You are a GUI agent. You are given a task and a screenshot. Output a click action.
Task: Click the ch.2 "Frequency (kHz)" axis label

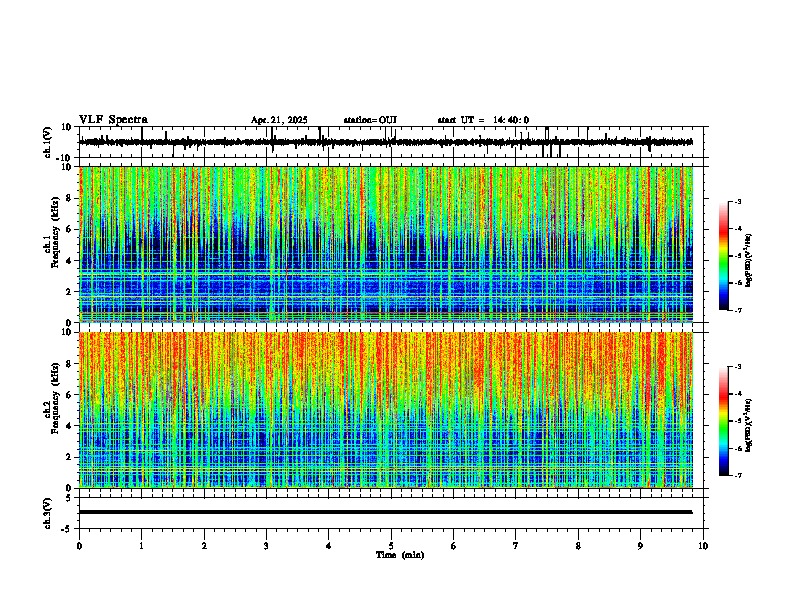point(55,398)
